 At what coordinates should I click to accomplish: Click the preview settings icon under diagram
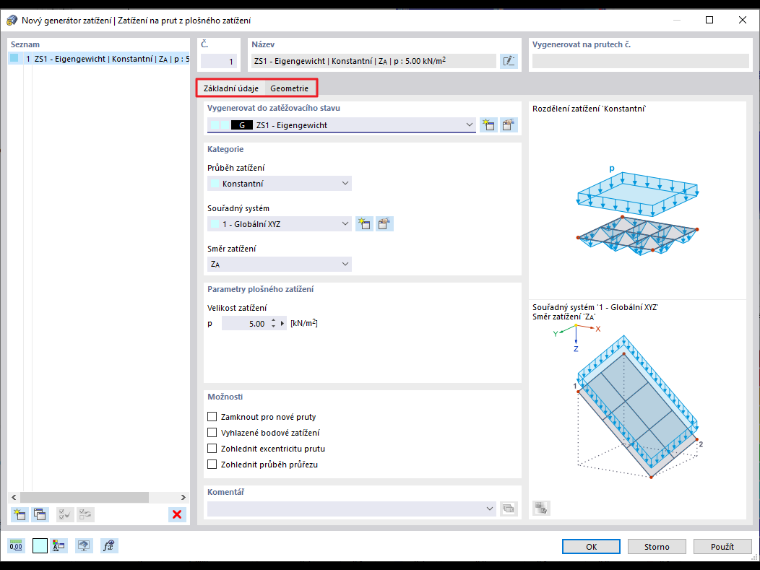tap(541, 508)
